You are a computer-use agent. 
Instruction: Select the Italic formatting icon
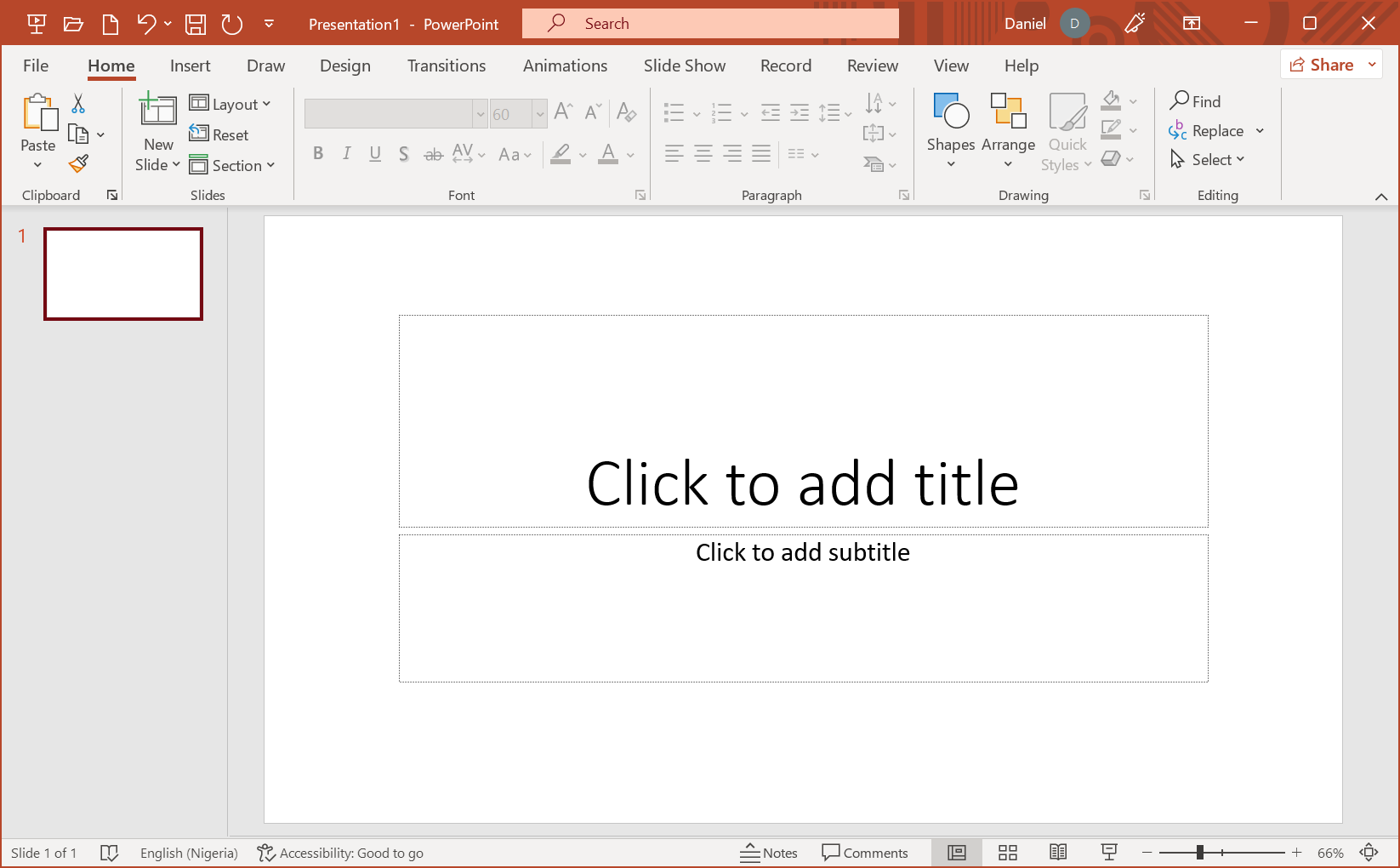coord(346,154)
